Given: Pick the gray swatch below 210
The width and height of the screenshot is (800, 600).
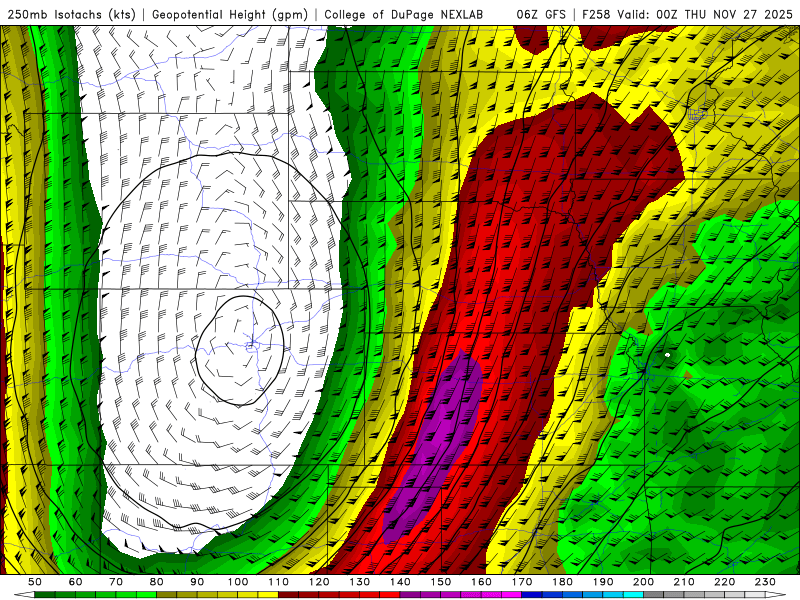Looking at the screenshot, I should pyautogui.click(x=694, y=595).
